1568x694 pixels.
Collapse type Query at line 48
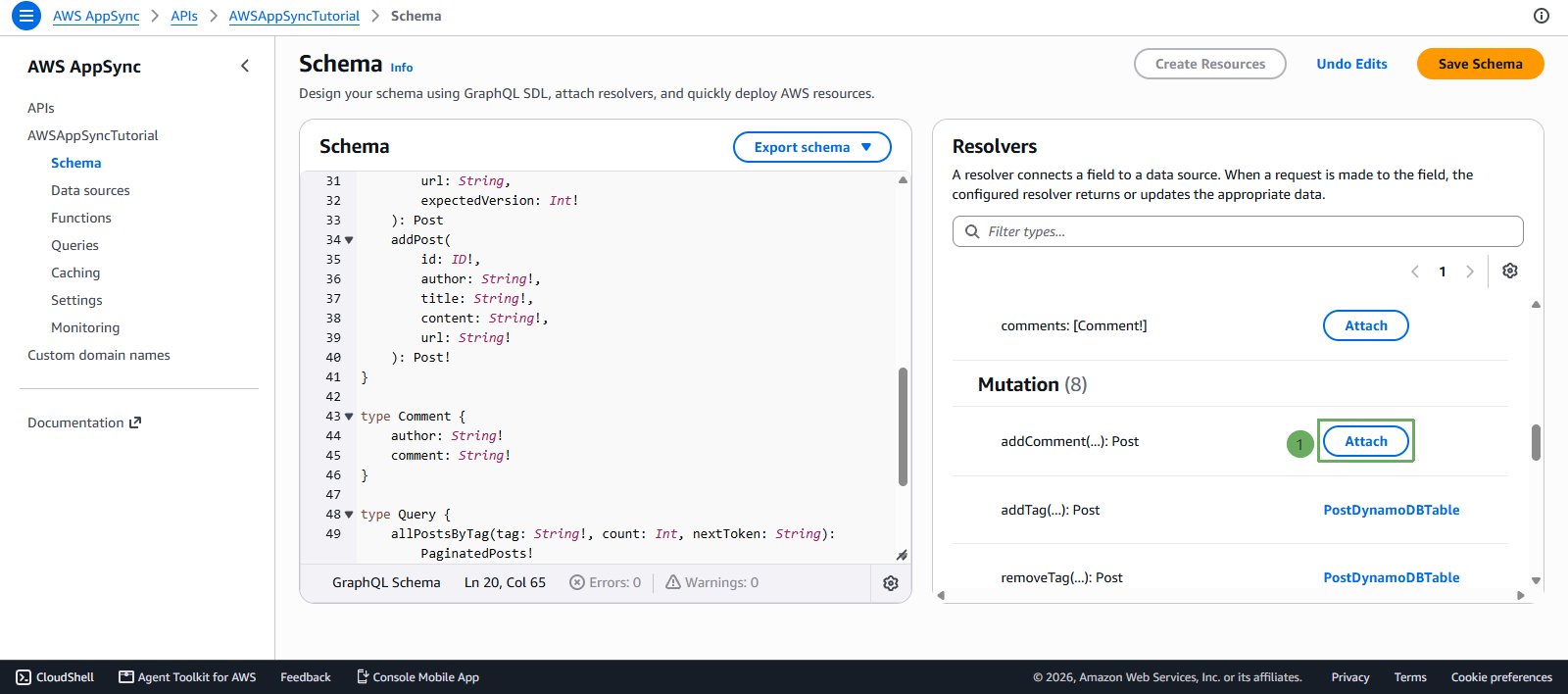point(349,515)
